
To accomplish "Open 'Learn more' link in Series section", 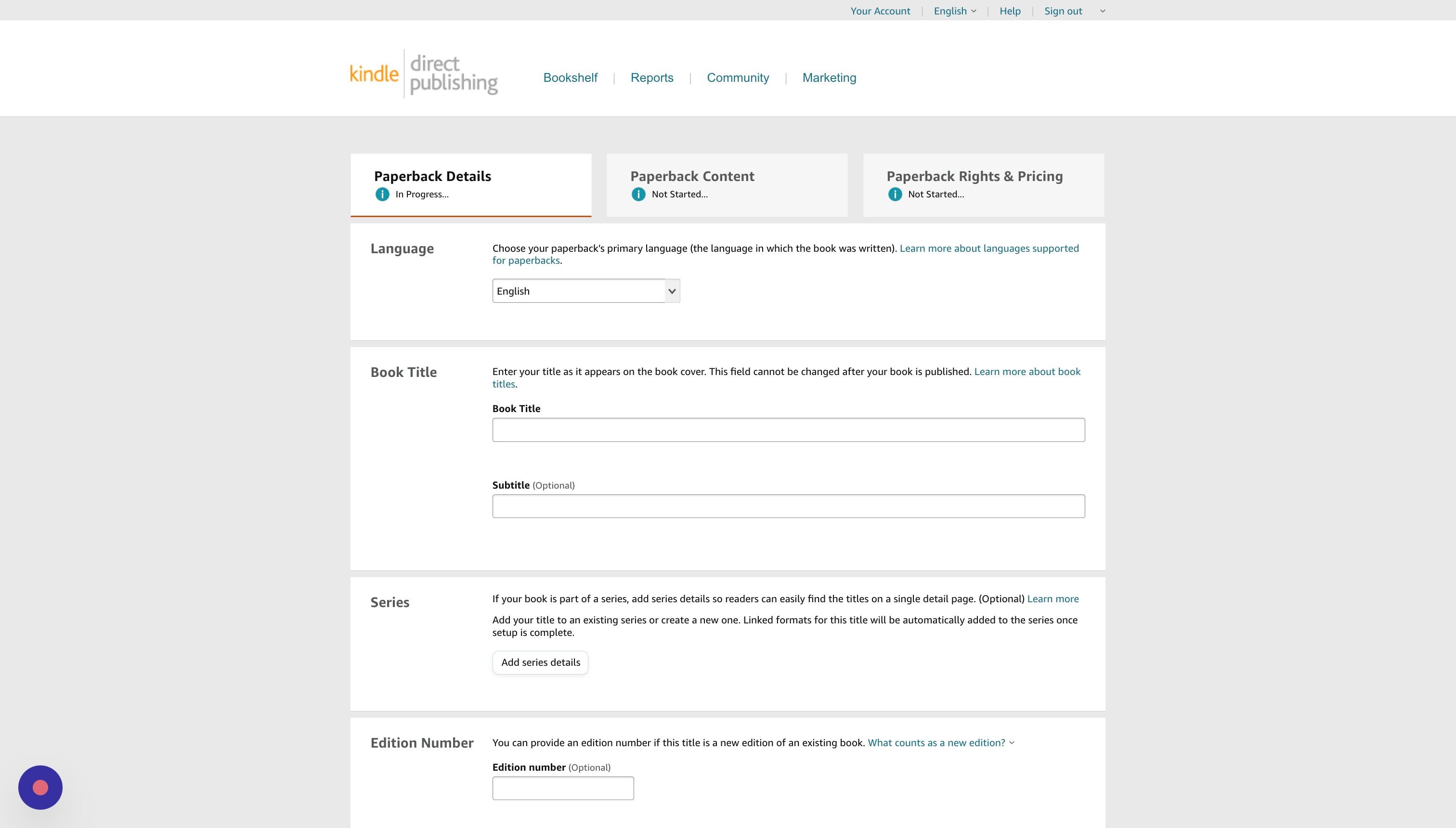I will pyautogui.click(x=1052, y=599).
